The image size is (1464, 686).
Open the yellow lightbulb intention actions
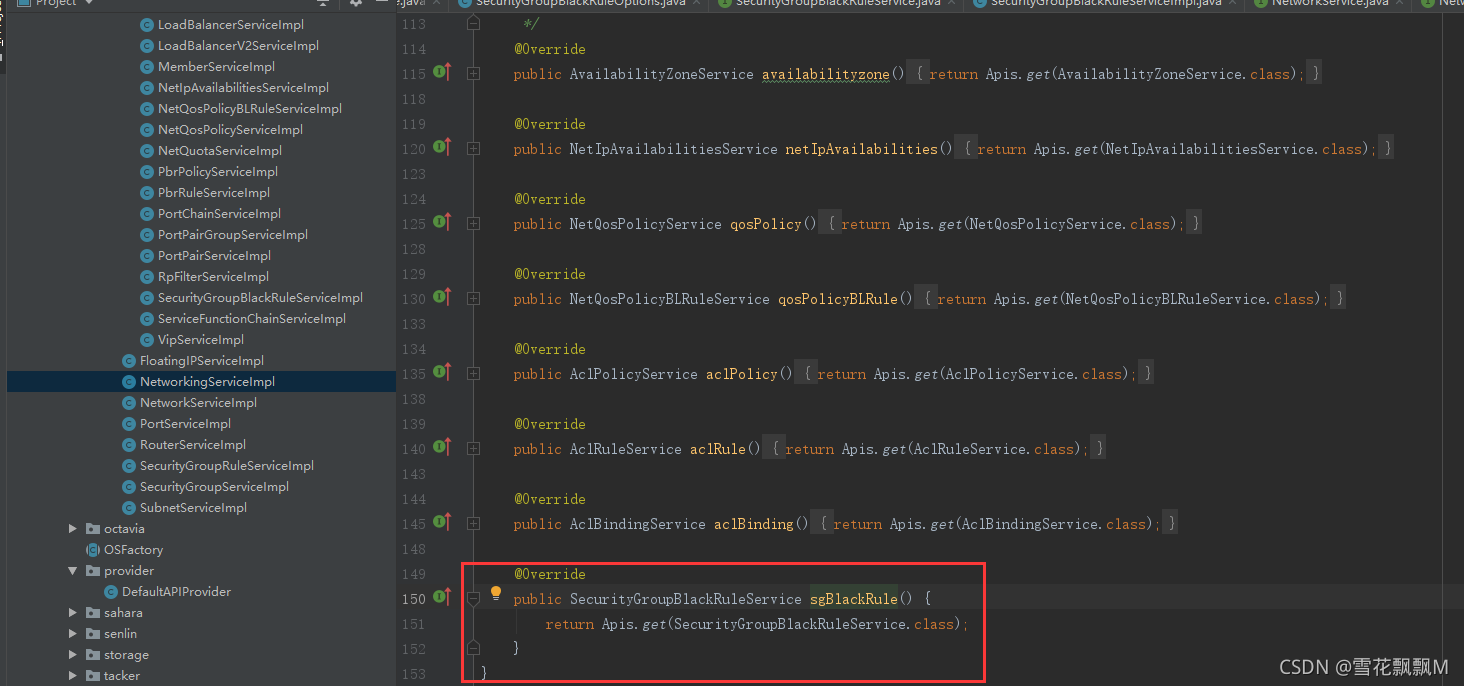(x=496, y=594)
